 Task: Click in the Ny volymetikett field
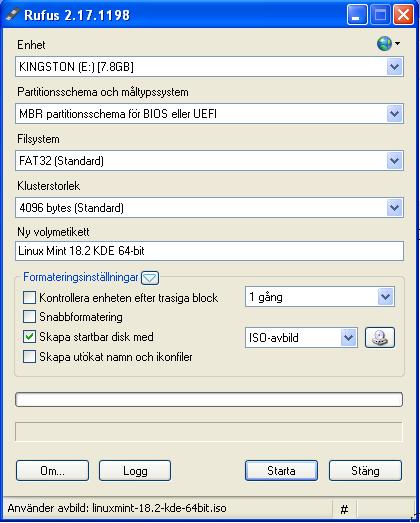(x=209, y=251)
